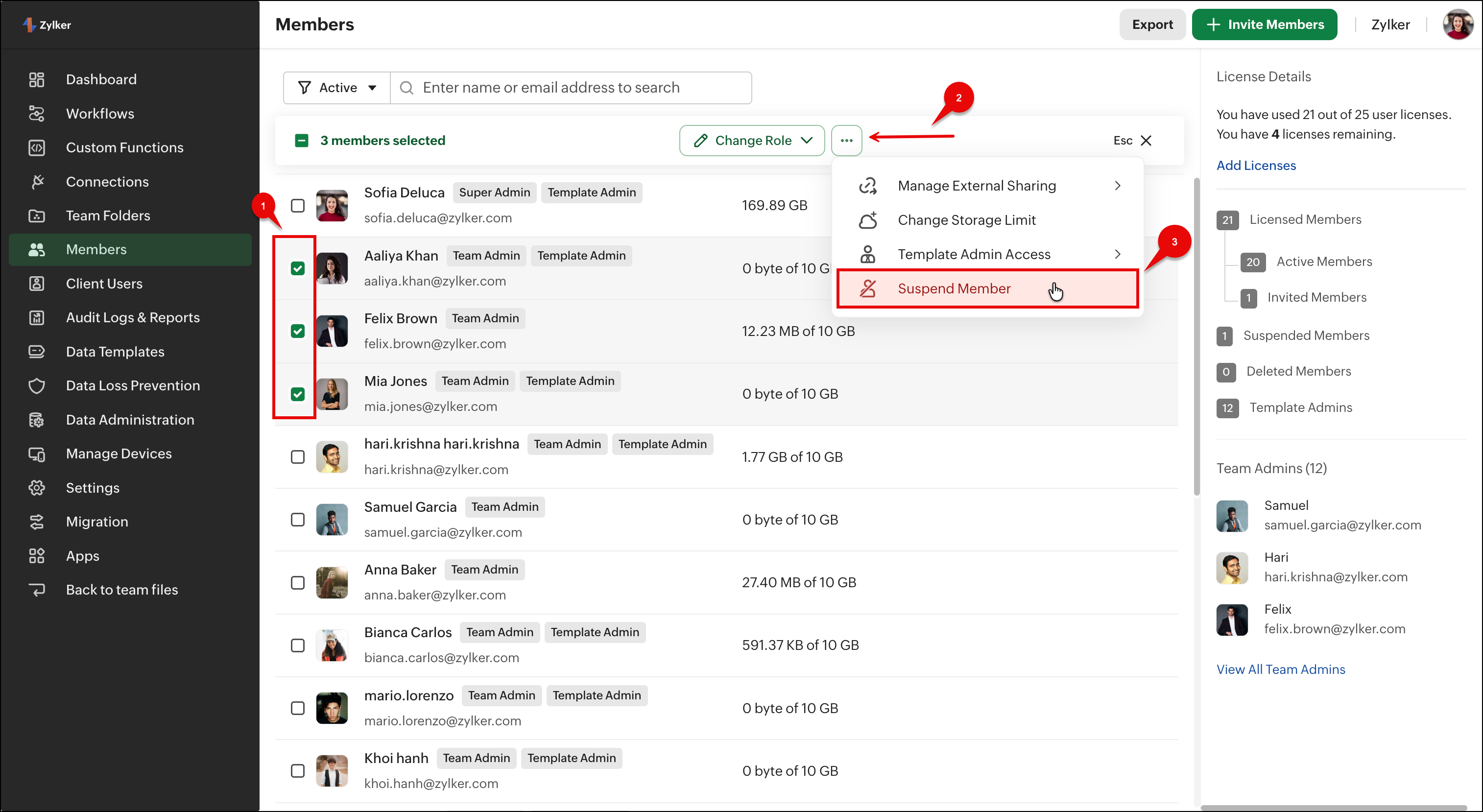
Task: Select hari.krishna's checkbox
Action: coord(298,457)
